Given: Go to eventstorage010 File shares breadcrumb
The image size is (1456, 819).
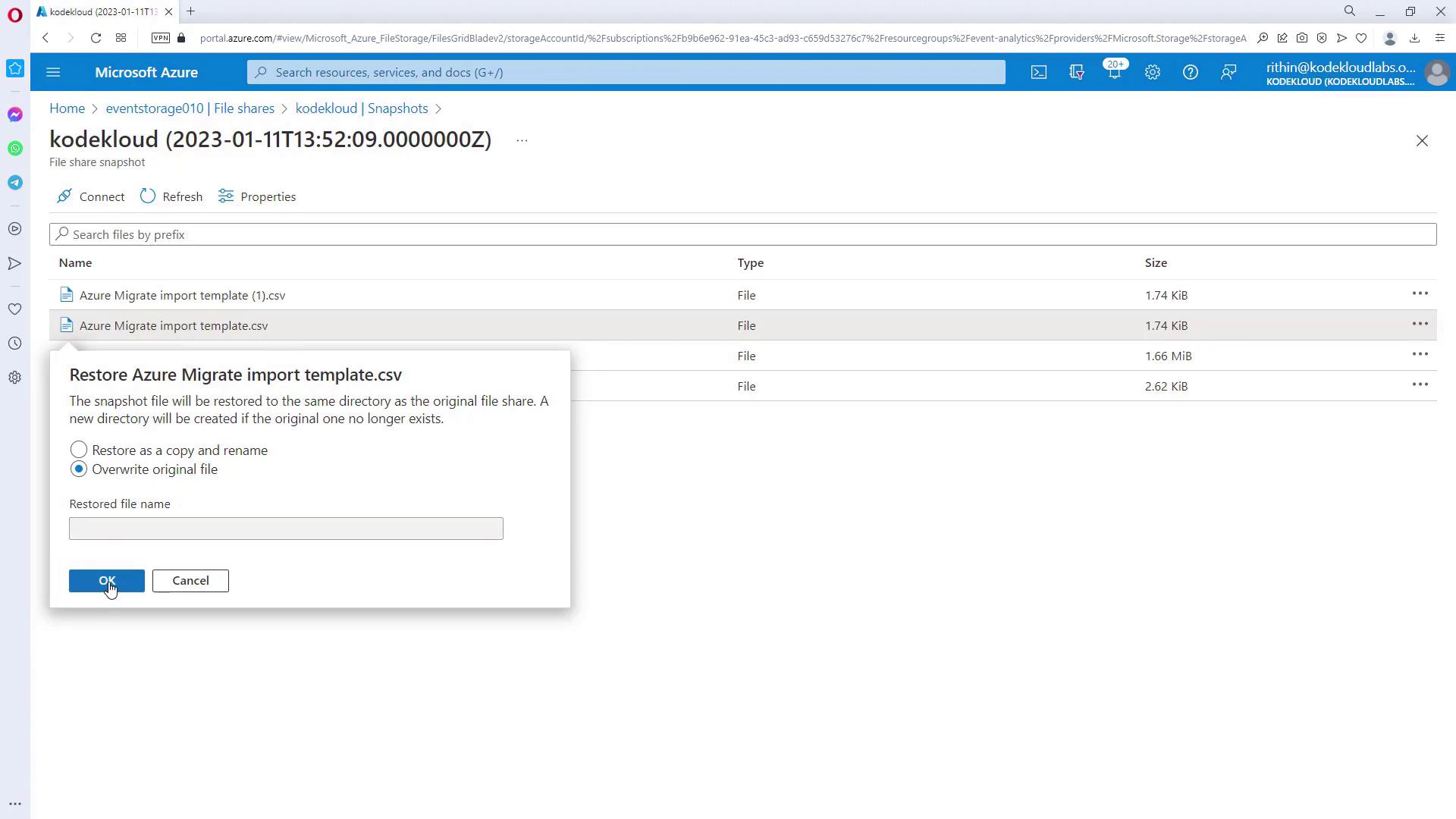Looking at the screenshot, I should [190, 108].
